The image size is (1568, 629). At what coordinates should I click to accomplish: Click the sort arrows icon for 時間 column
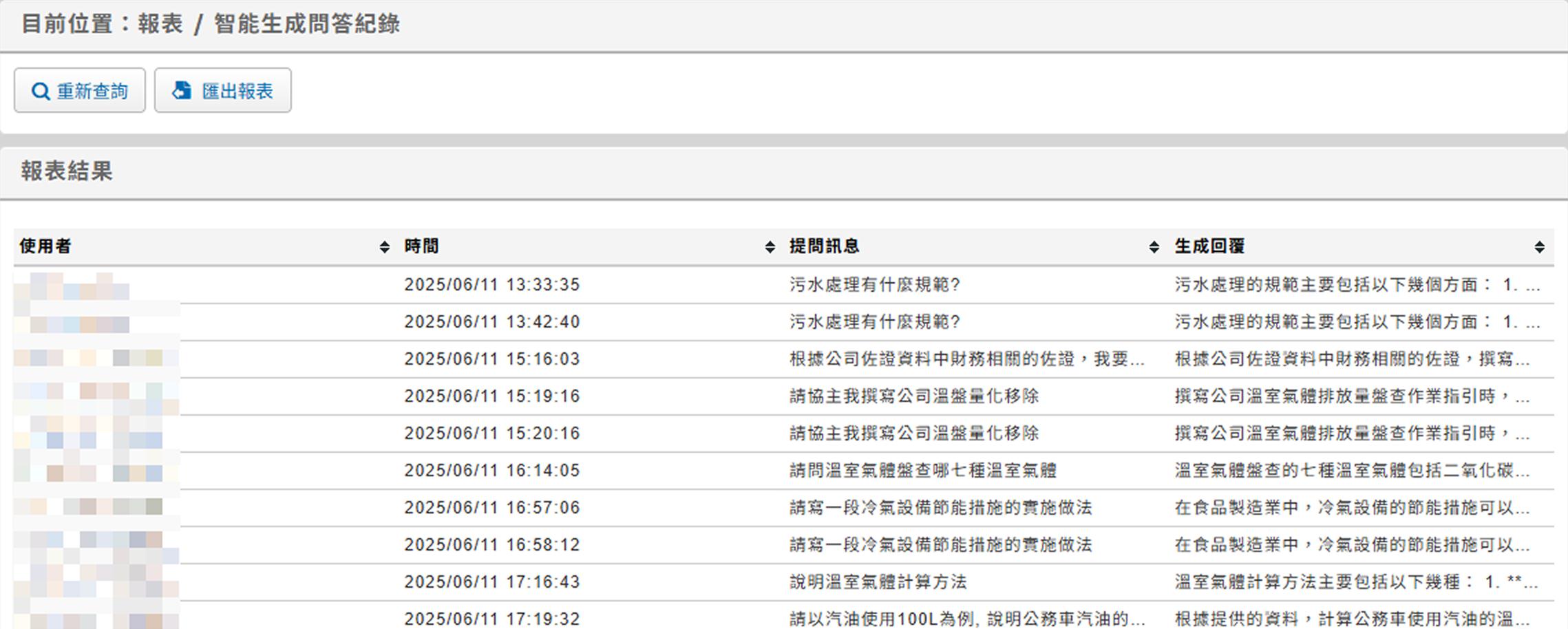point(770,247)
